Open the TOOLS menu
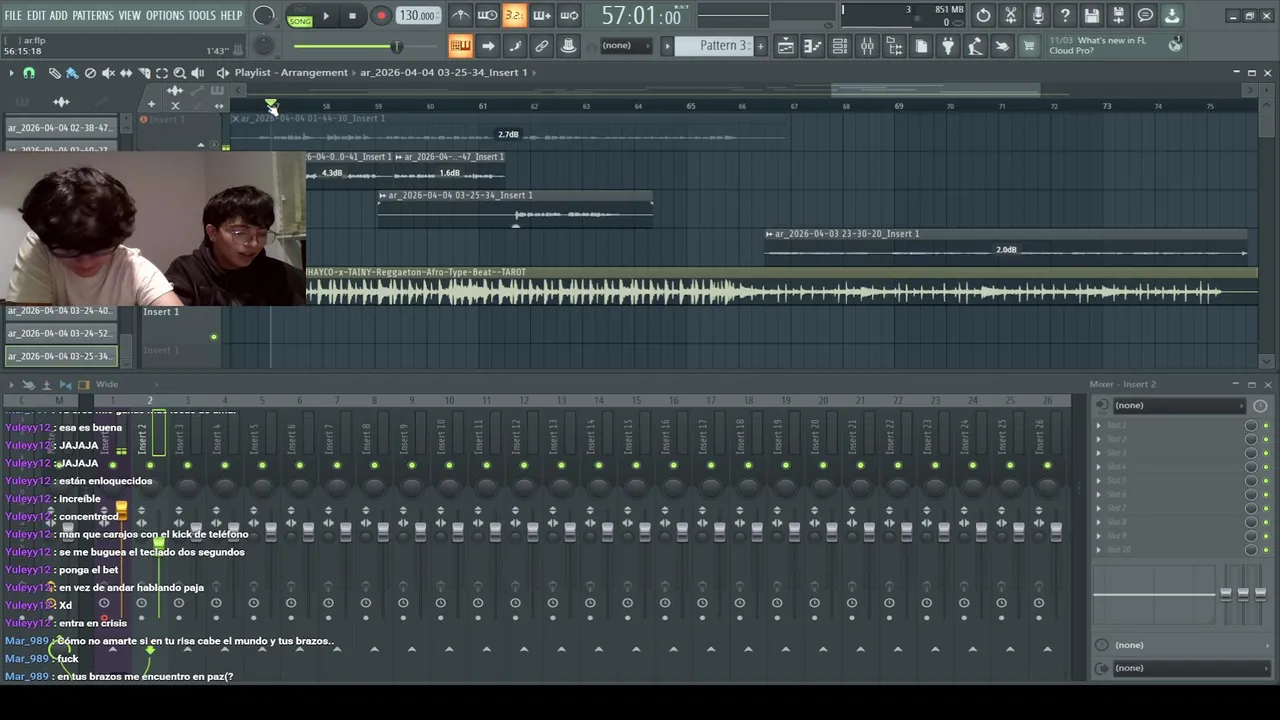This screenshot has width=1280, height=720. (x=202, y=15)
